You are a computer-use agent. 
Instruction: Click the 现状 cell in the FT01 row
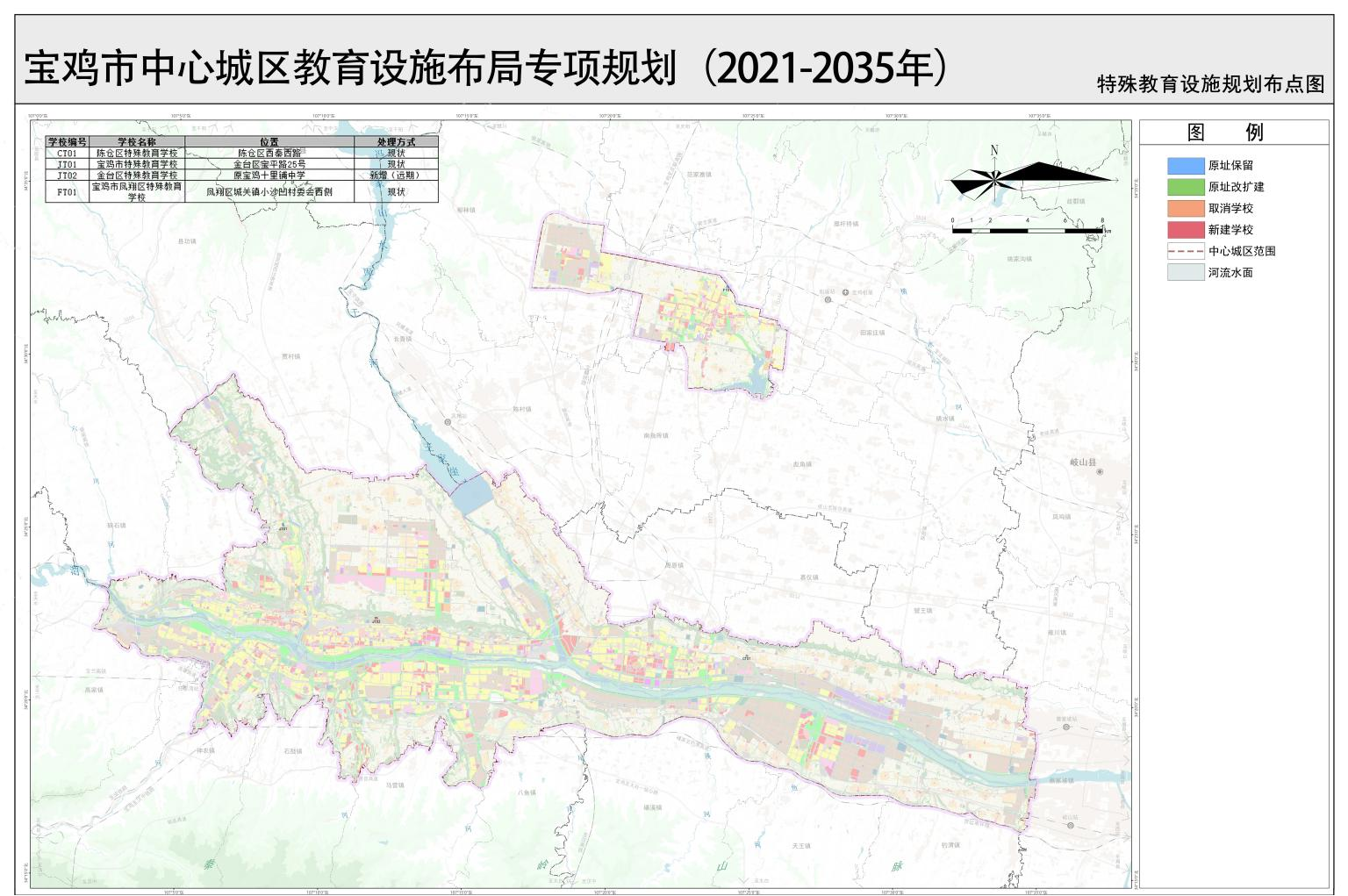coord(396,192)
